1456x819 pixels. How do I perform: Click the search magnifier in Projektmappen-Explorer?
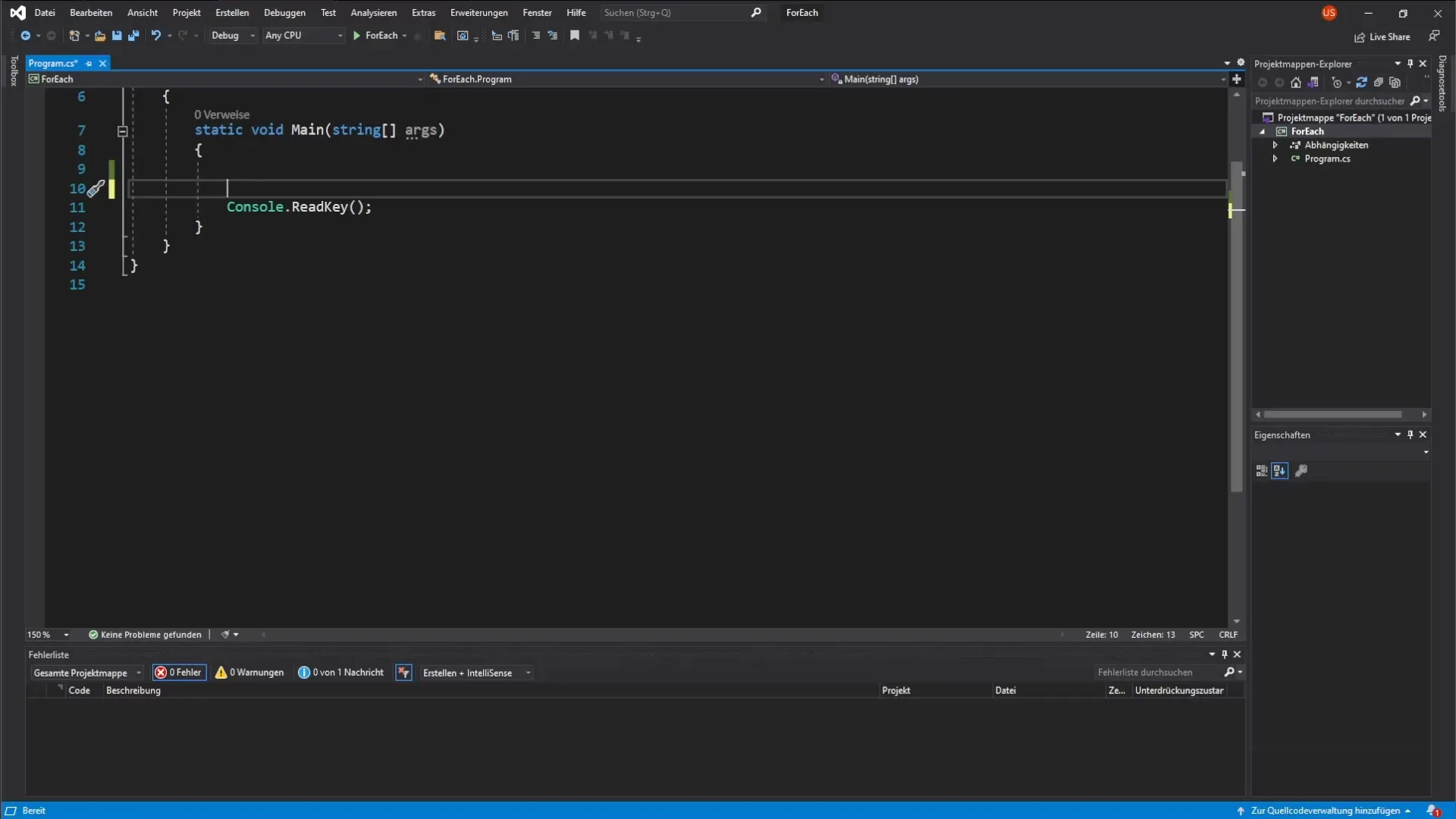pyautogui.click(x=1415, y=101)
